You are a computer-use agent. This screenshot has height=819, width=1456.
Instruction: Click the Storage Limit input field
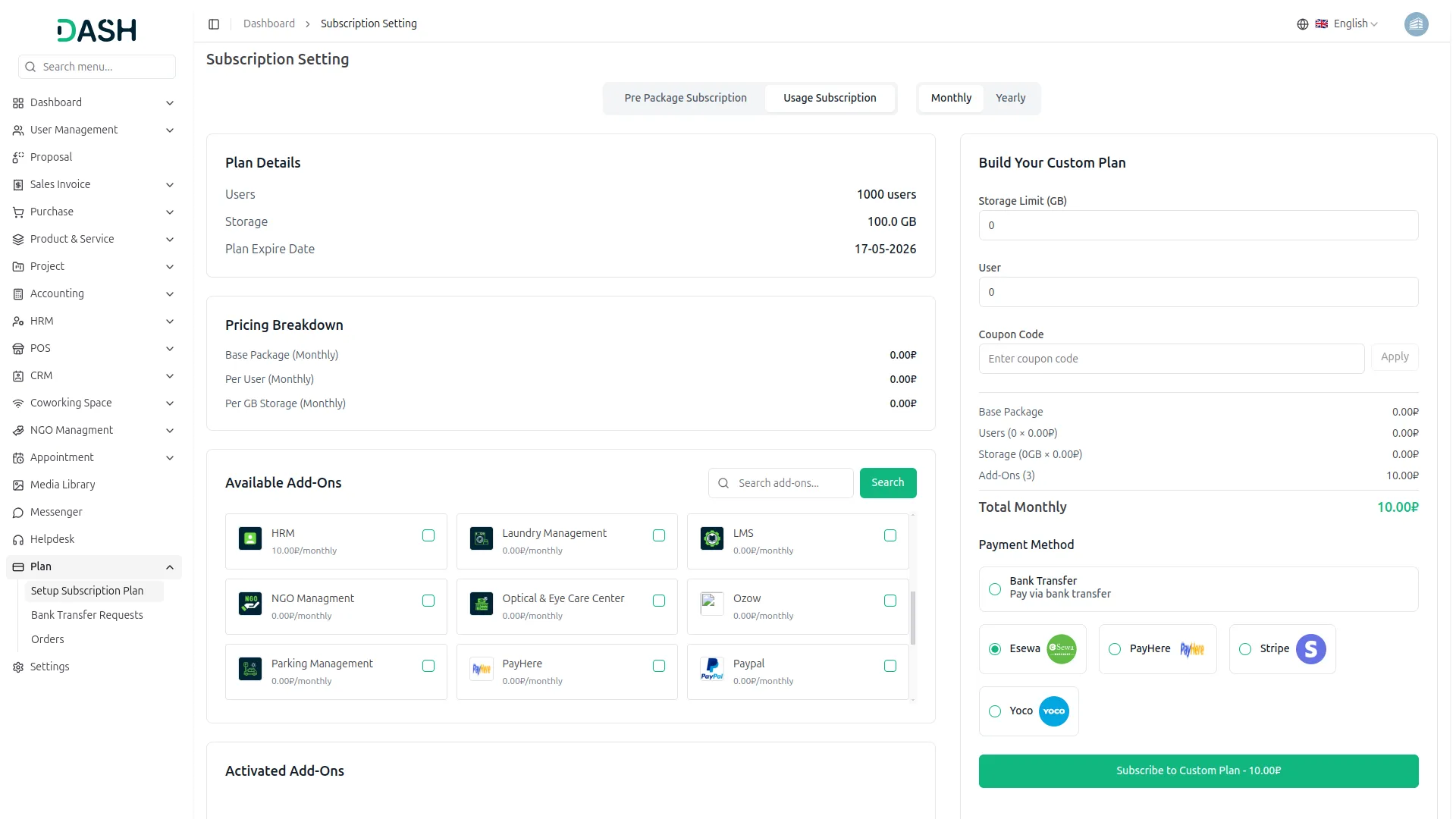tap(1198, 225)
